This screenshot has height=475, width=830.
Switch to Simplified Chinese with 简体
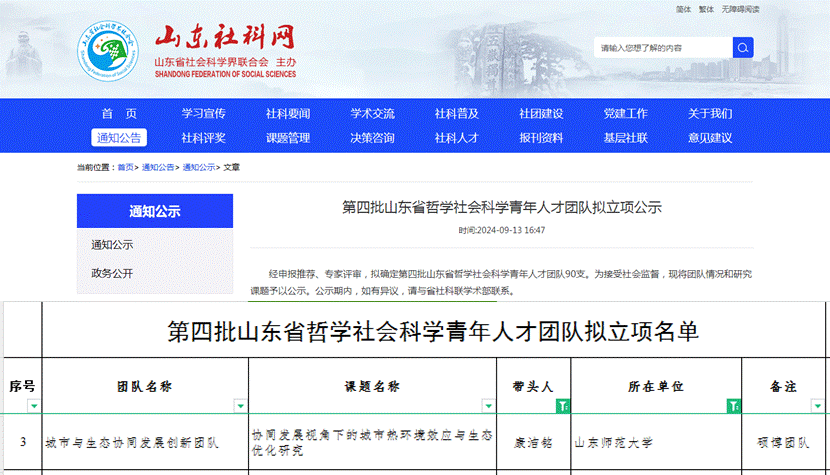tap(683, 9)
